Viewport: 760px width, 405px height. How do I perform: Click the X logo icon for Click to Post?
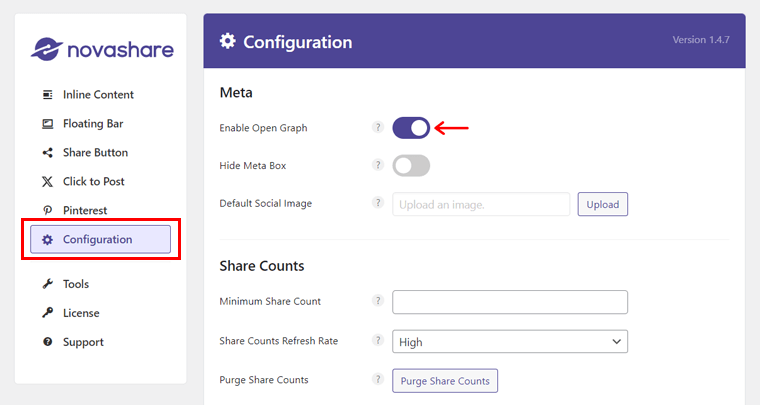click(48, 182)
